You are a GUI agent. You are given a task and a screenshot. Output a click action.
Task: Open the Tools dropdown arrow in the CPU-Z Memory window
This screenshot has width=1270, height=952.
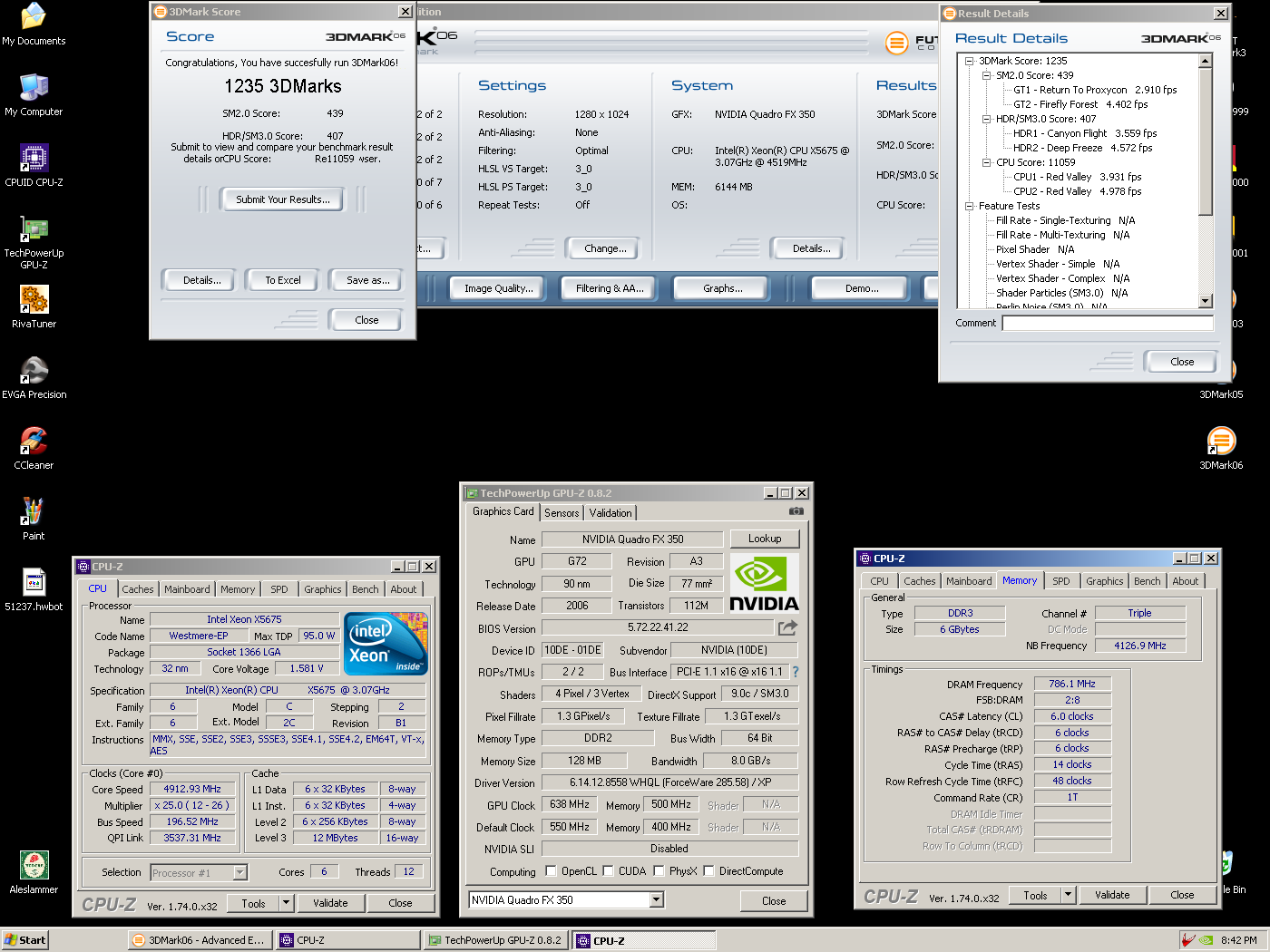tap(1068, 895)
